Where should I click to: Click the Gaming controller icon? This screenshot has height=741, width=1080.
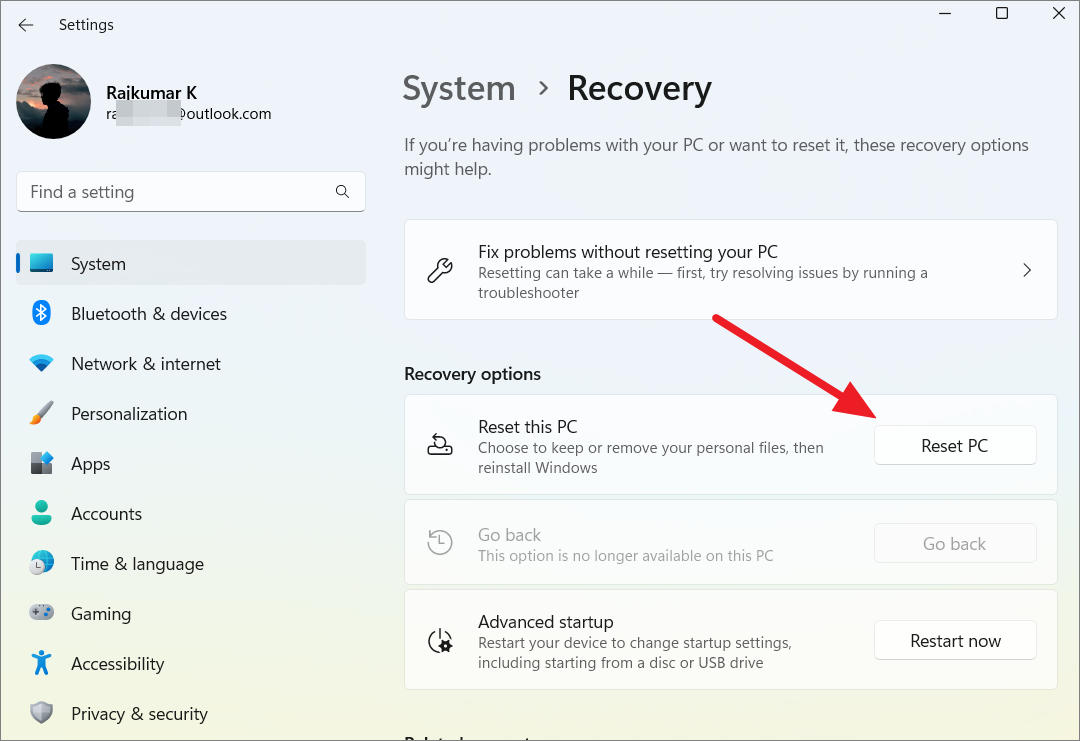41,612
